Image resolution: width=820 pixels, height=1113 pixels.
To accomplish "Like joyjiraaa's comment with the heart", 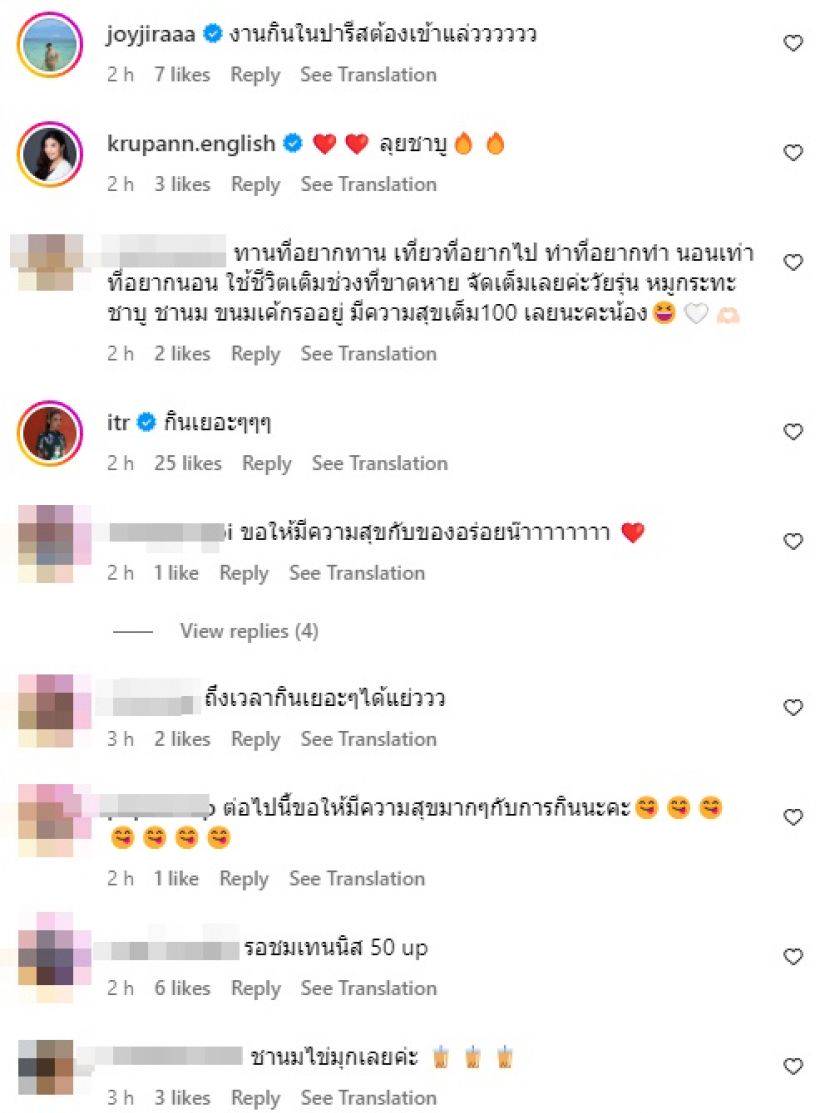I will pyautogui.click(x=793, y=43).
